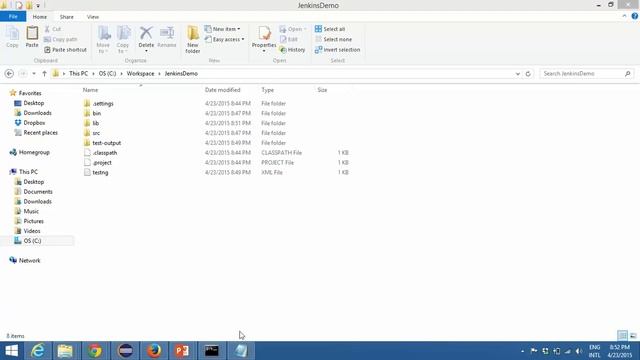
Task: Click the Paste icon in ribbon
Action: click(32, 37)
